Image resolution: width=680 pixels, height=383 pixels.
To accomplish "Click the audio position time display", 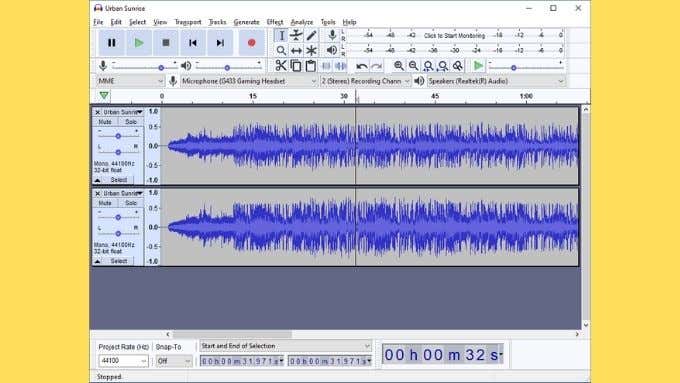I will coord(442,355).
